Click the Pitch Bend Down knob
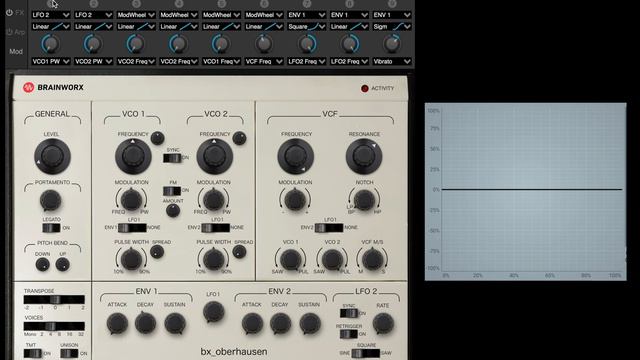The image size is (640, 360). 42,264
